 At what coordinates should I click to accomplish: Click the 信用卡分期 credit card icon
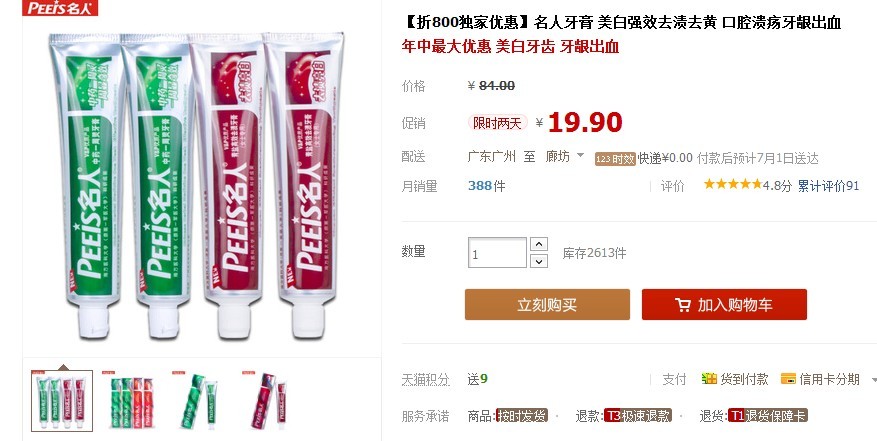(x=788, y=379)
